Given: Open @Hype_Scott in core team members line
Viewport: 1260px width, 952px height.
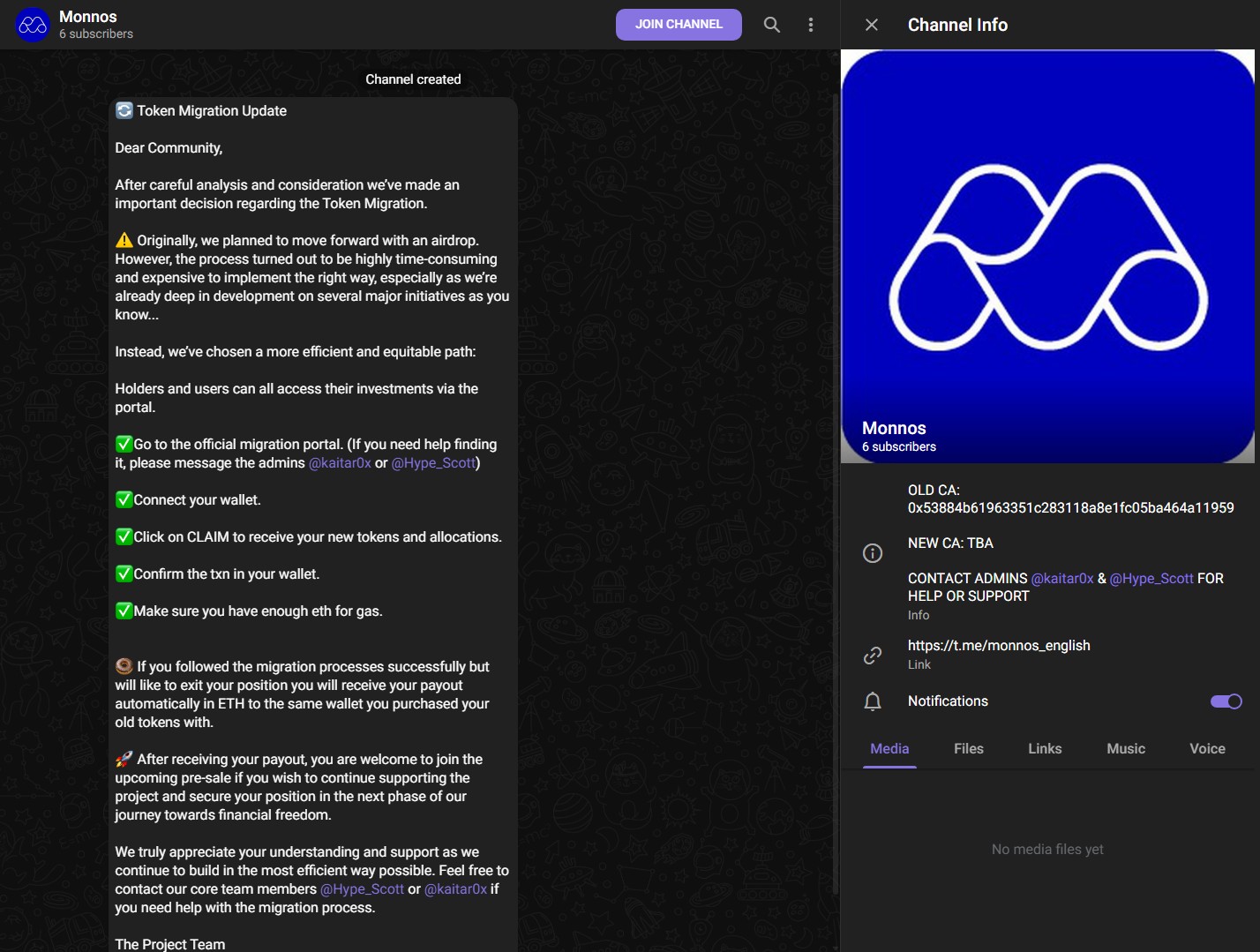Looking at the screenshot, I should click(x=362, y=889).
